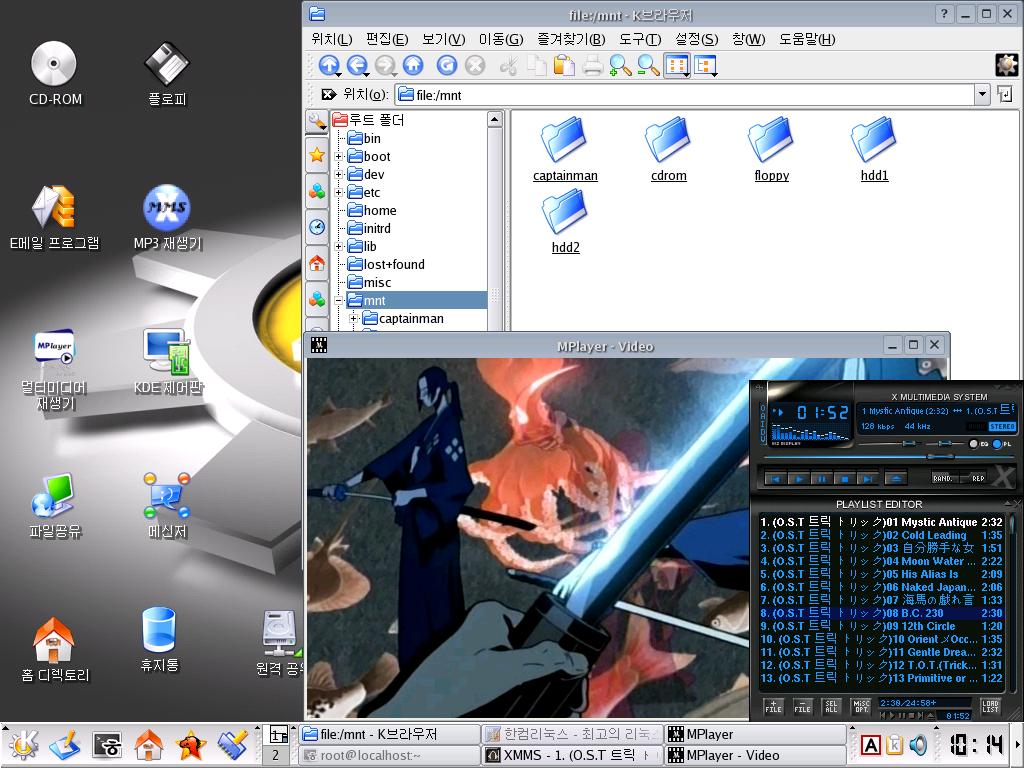The width and height of the screenshot is (1024, 768).
Task: Select playlist track "08 B.C. 230"
Action: point(880,613)
